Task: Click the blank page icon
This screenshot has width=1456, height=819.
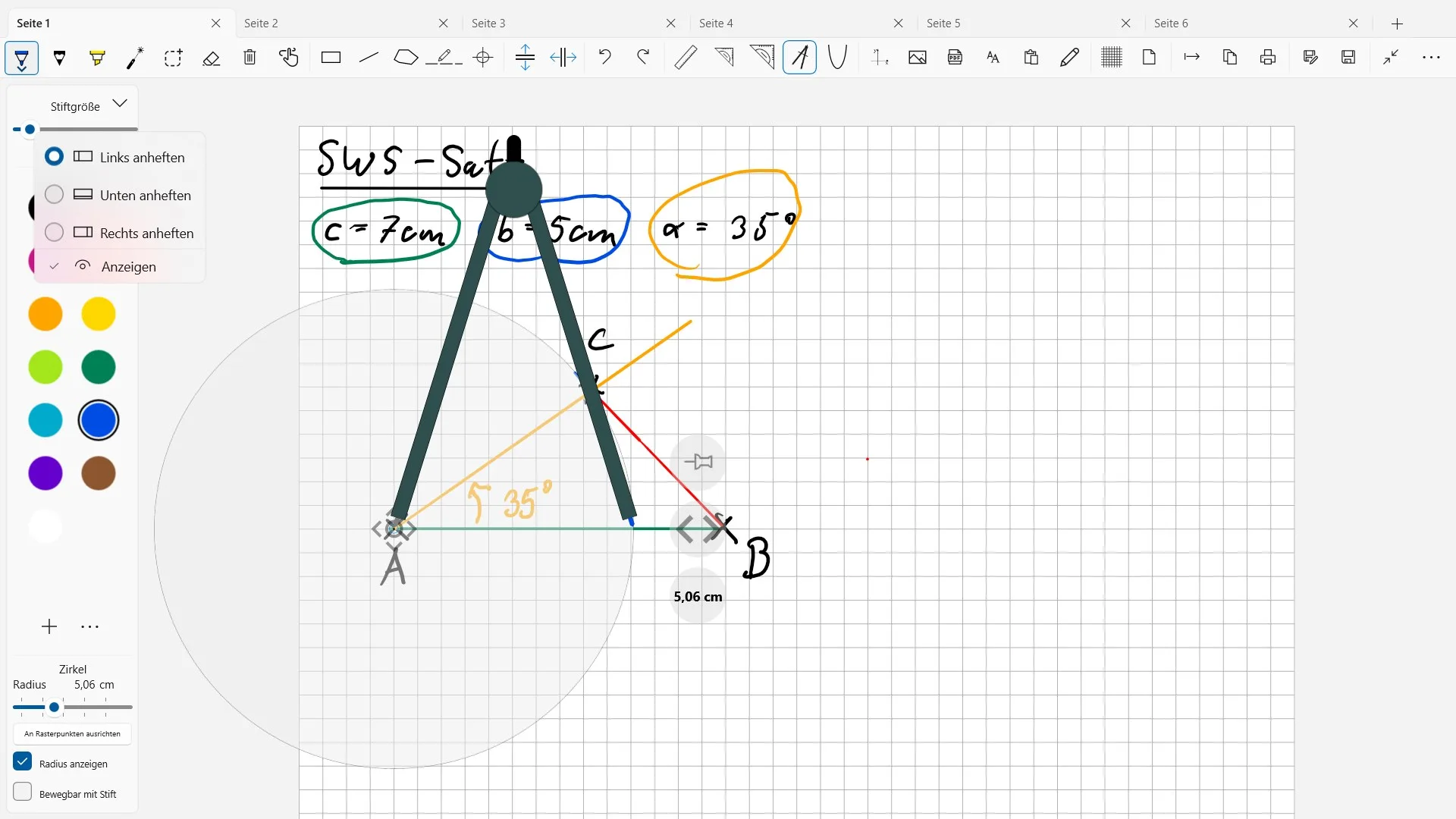Action: tap(1150, 58)
